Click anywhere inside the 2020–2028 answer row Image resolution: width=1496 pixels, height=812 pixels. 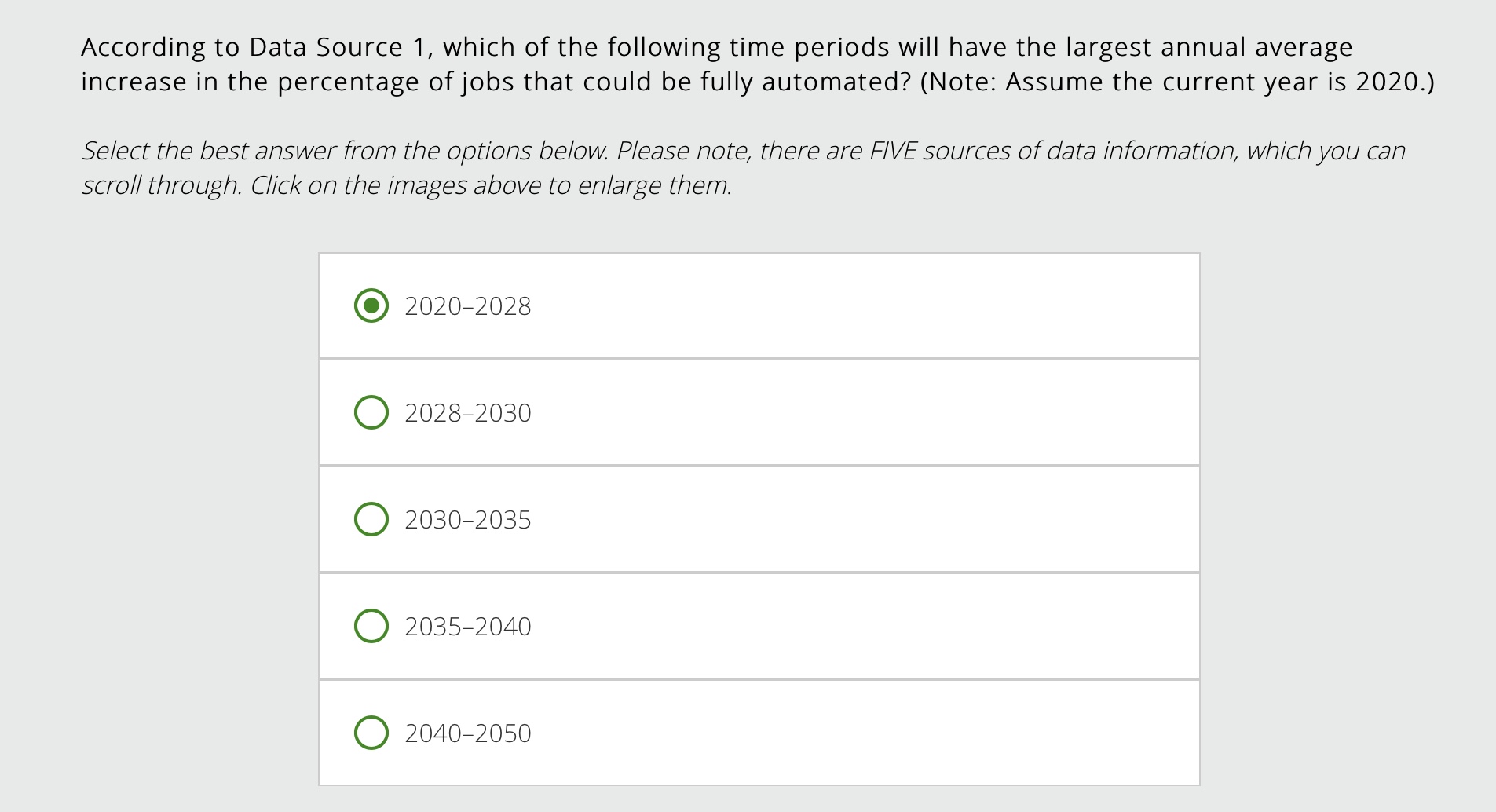click(x=759, y=305)
